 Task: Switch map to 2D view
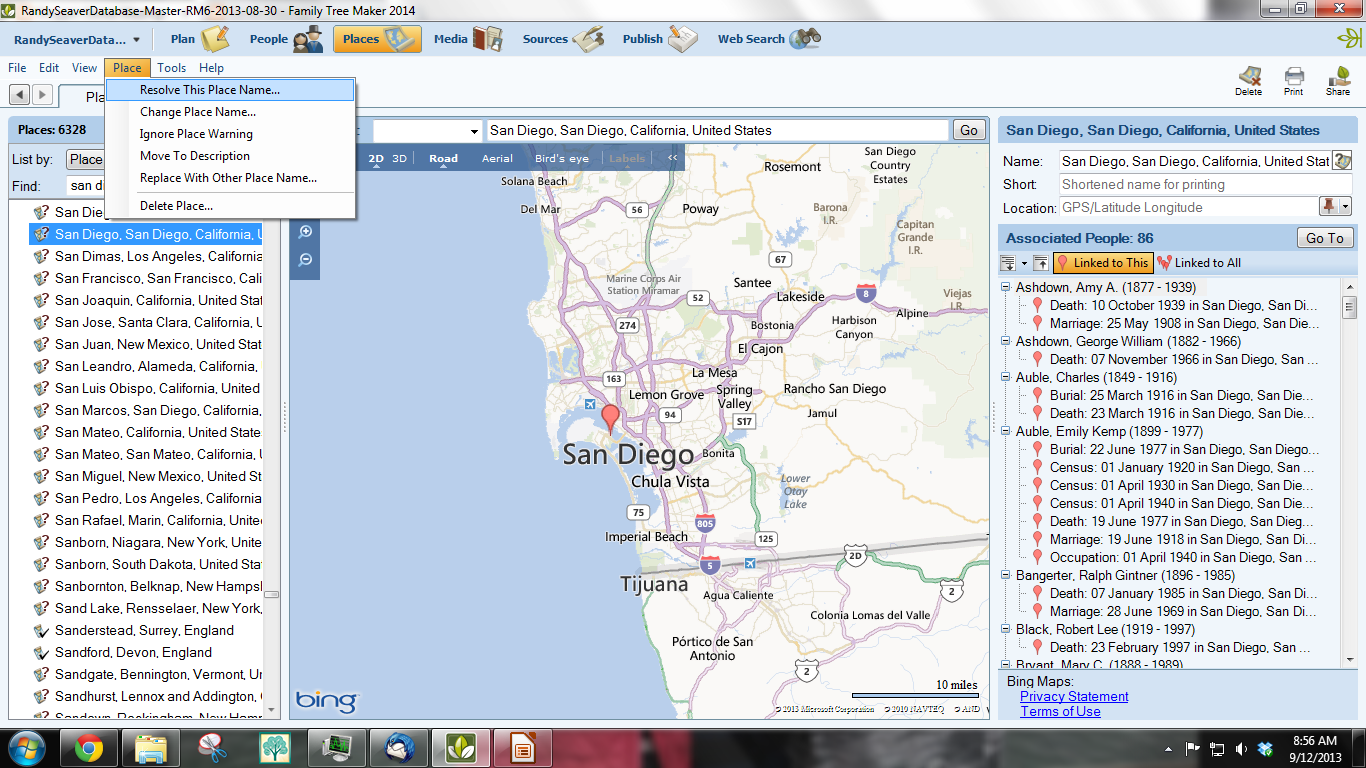tap(376, 158)
